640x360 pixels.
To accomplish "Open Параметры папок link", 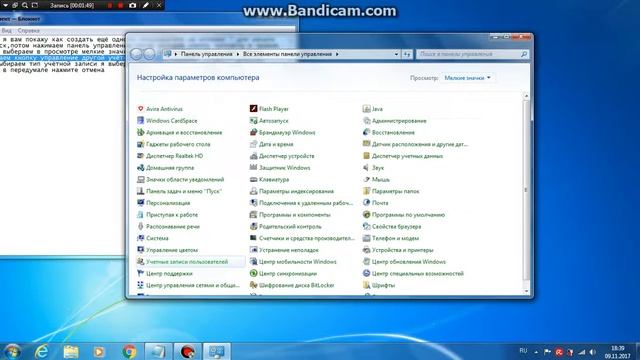I will pos(396,191).
